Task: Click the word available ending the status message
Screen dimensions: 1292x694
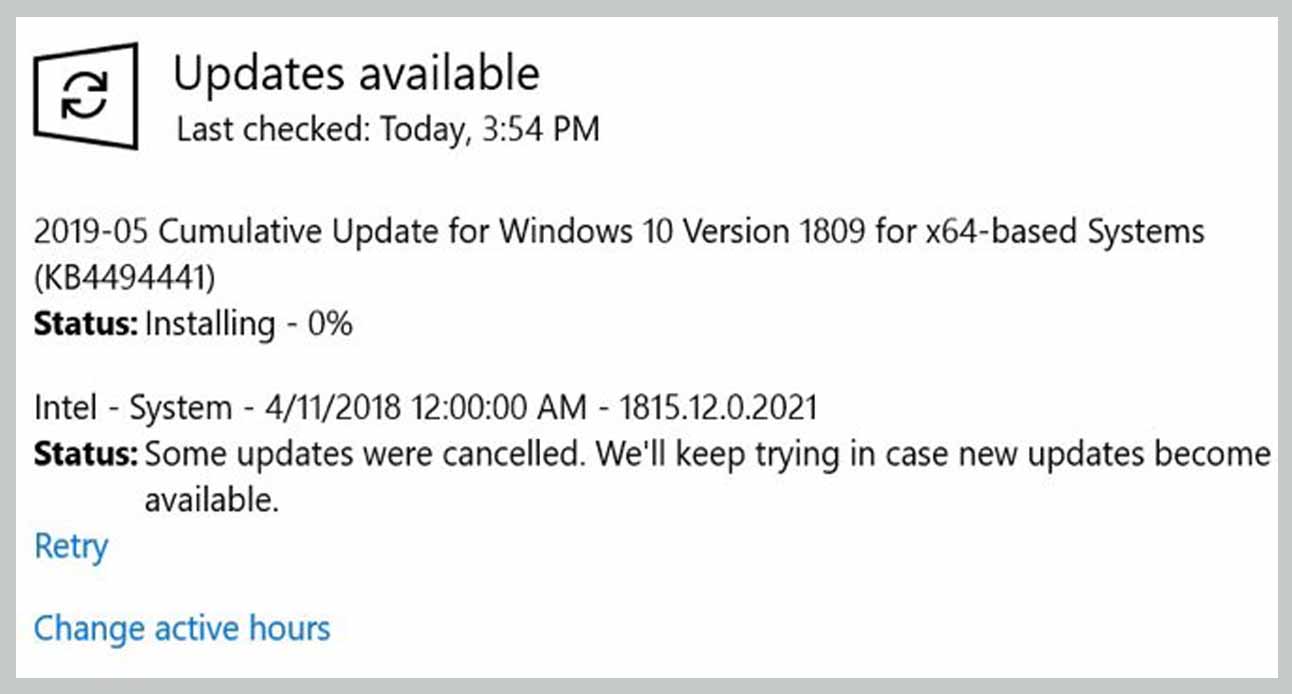Action: click(x=211, y=499)
